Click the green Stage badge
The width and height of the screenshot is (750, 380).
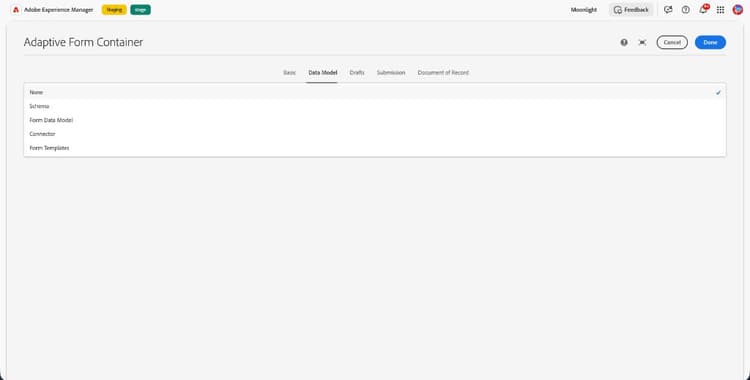click(141, 10)
